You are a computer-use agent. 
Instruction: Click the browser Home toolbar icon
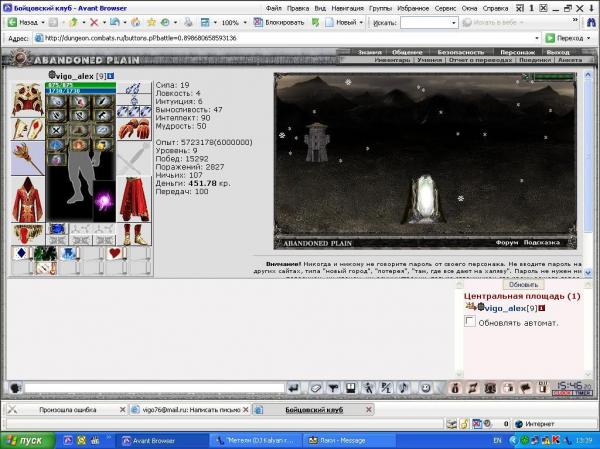pyautogui.click(x=135, y=23)
